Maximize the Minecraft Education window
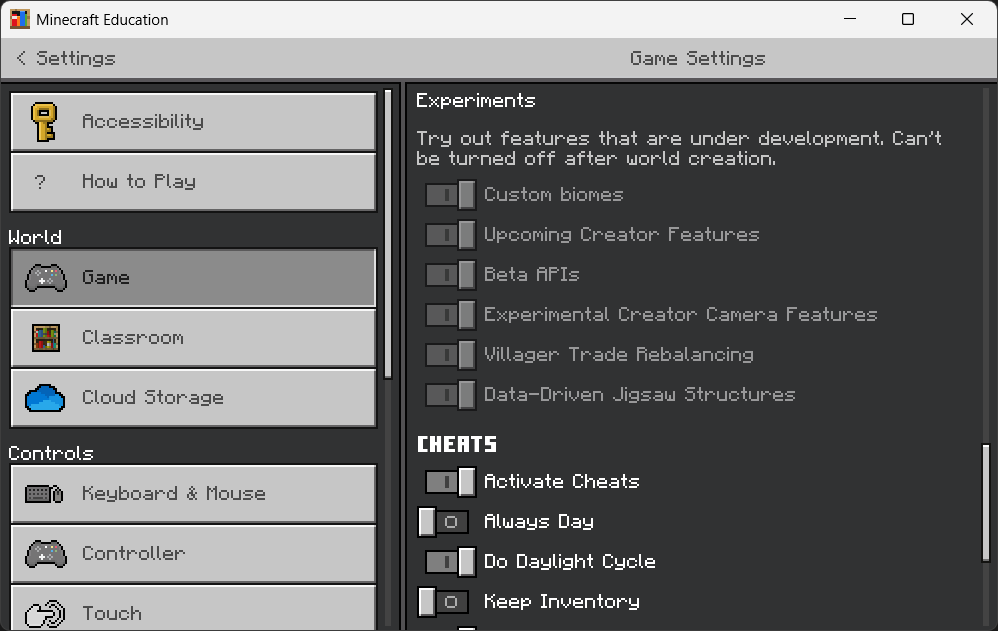 908,19
